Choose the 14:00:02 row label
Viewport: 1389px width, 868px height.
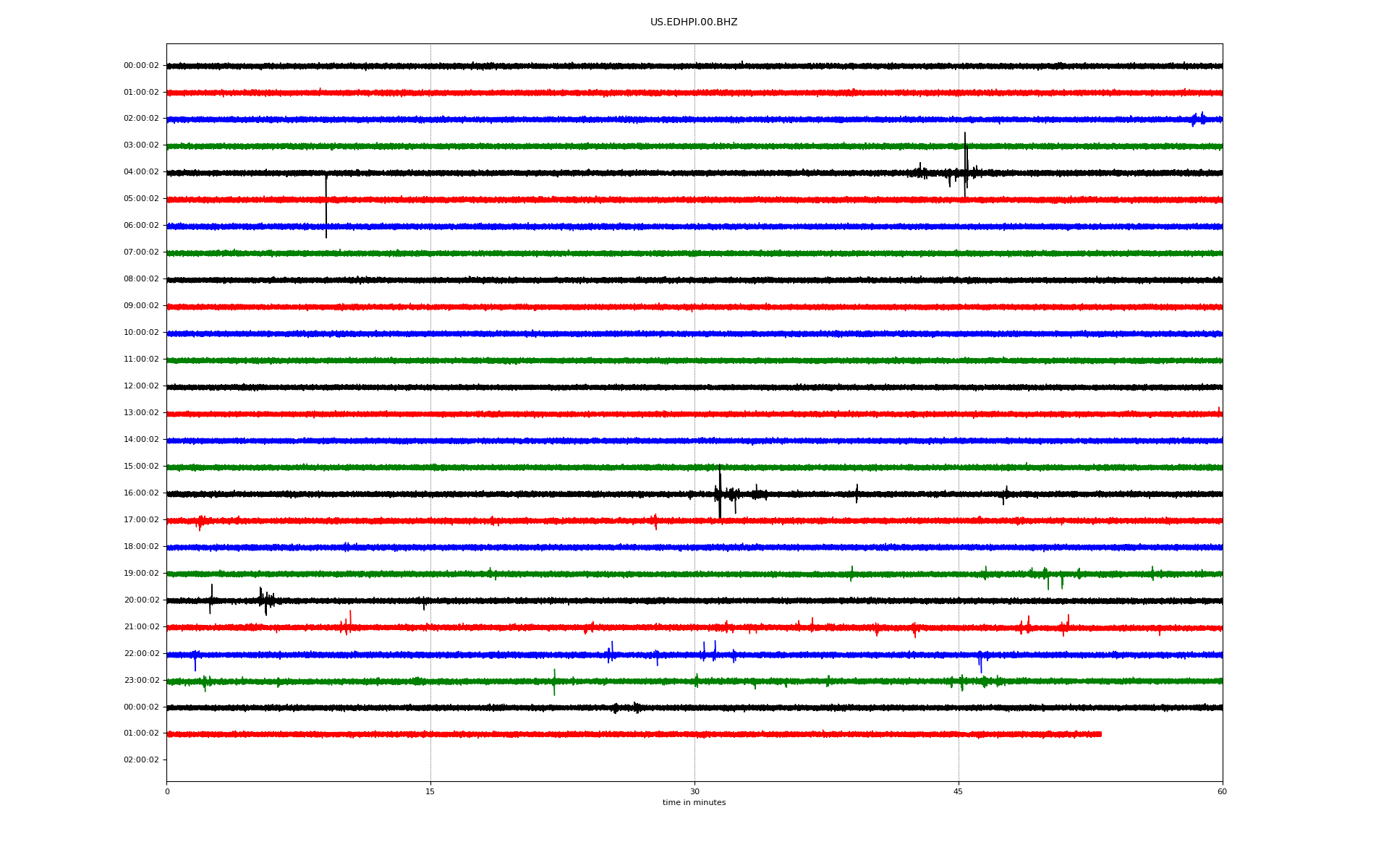click(x=141, y=440)
